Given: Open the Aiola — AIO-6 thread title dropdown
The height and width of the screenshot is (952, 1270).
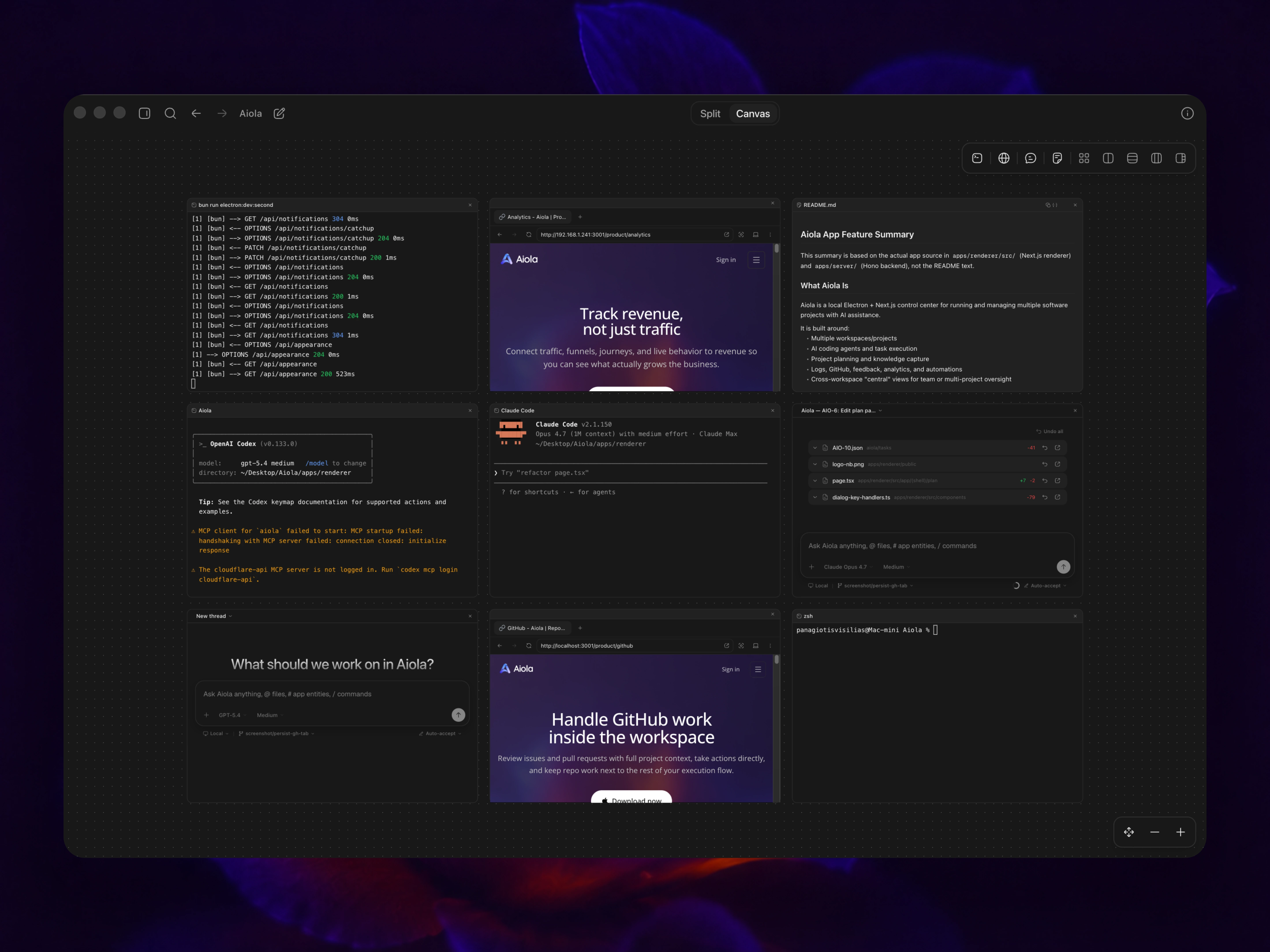Looking at the screenshot, I should (841, 411).
